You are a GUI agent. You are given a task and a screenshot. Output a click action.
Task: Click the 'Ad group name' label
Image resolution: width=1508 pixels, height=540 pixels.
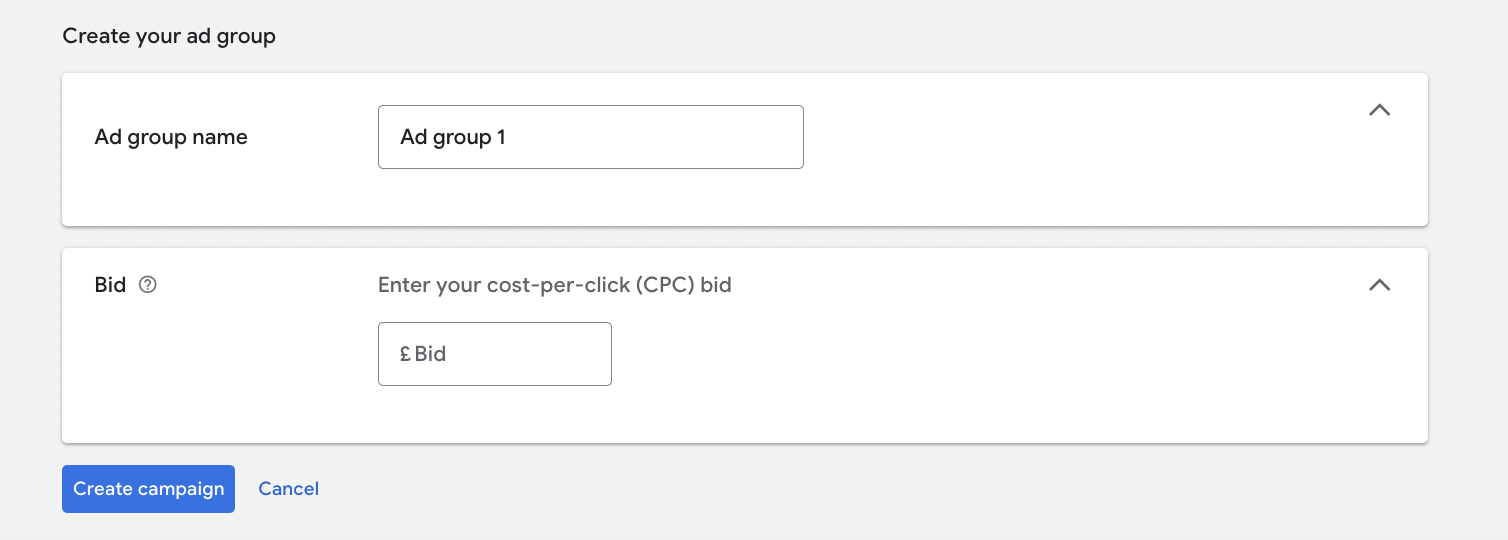click(171, 137)
